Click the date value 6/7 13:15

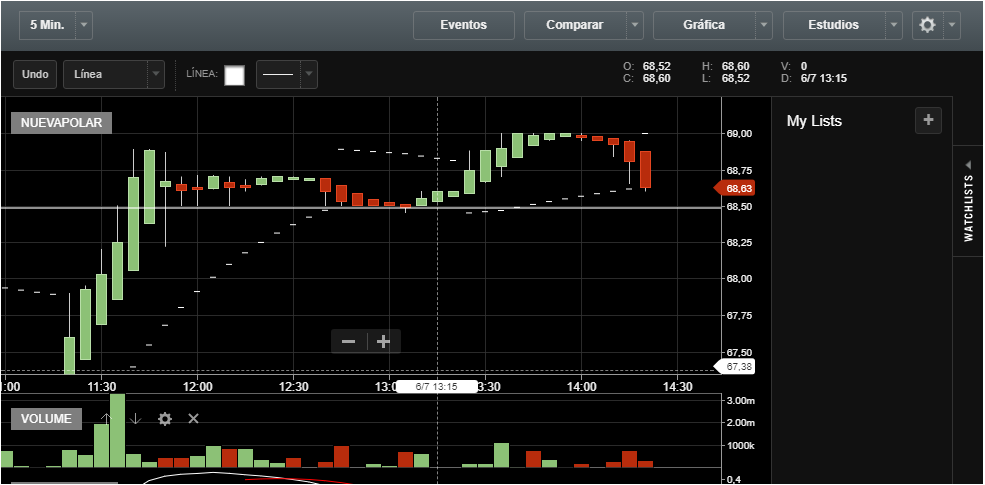[x=824, y=79]
